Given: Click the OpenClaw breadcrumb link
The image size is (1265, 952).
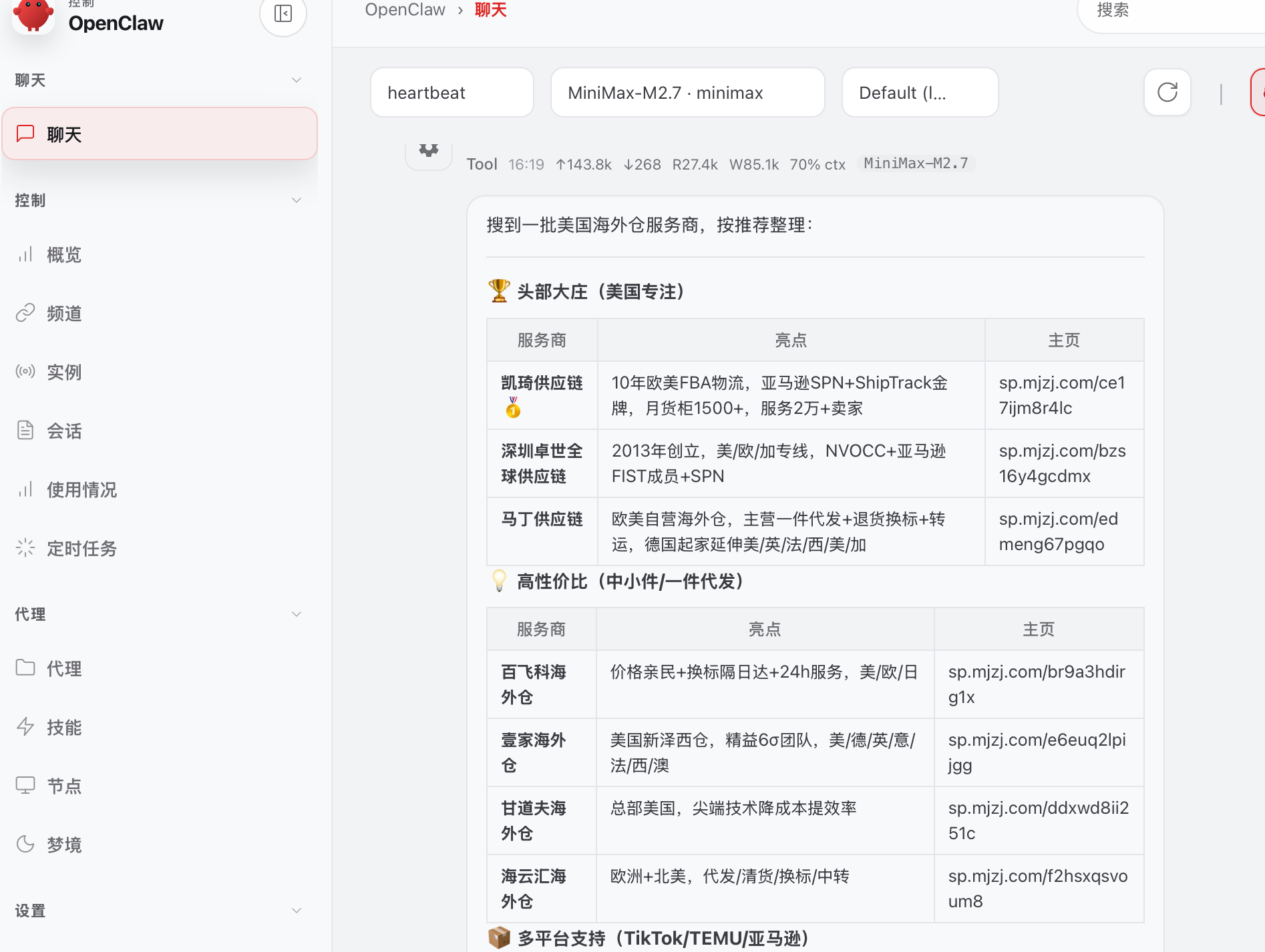Looking at the screenshot, I should click(405, 10).
